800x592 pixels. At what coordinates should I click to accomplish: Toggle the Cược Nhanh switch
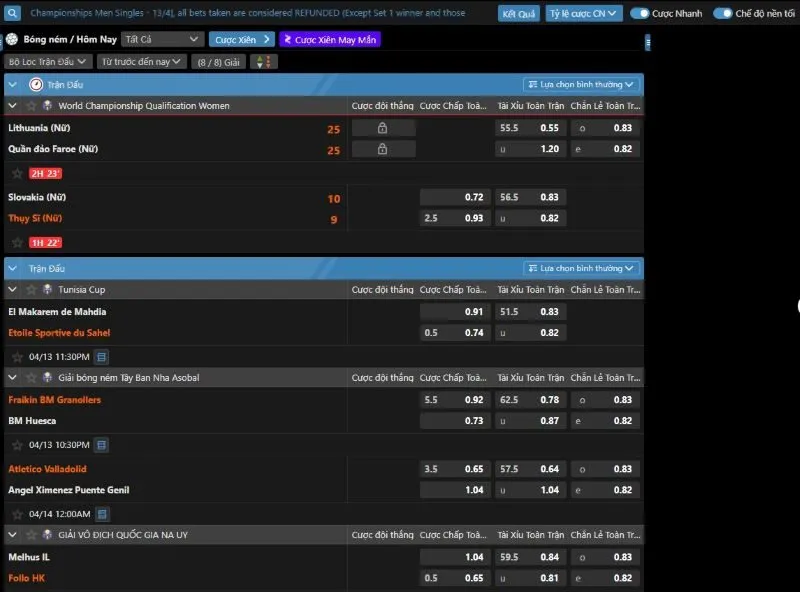[x=640, y=14]
